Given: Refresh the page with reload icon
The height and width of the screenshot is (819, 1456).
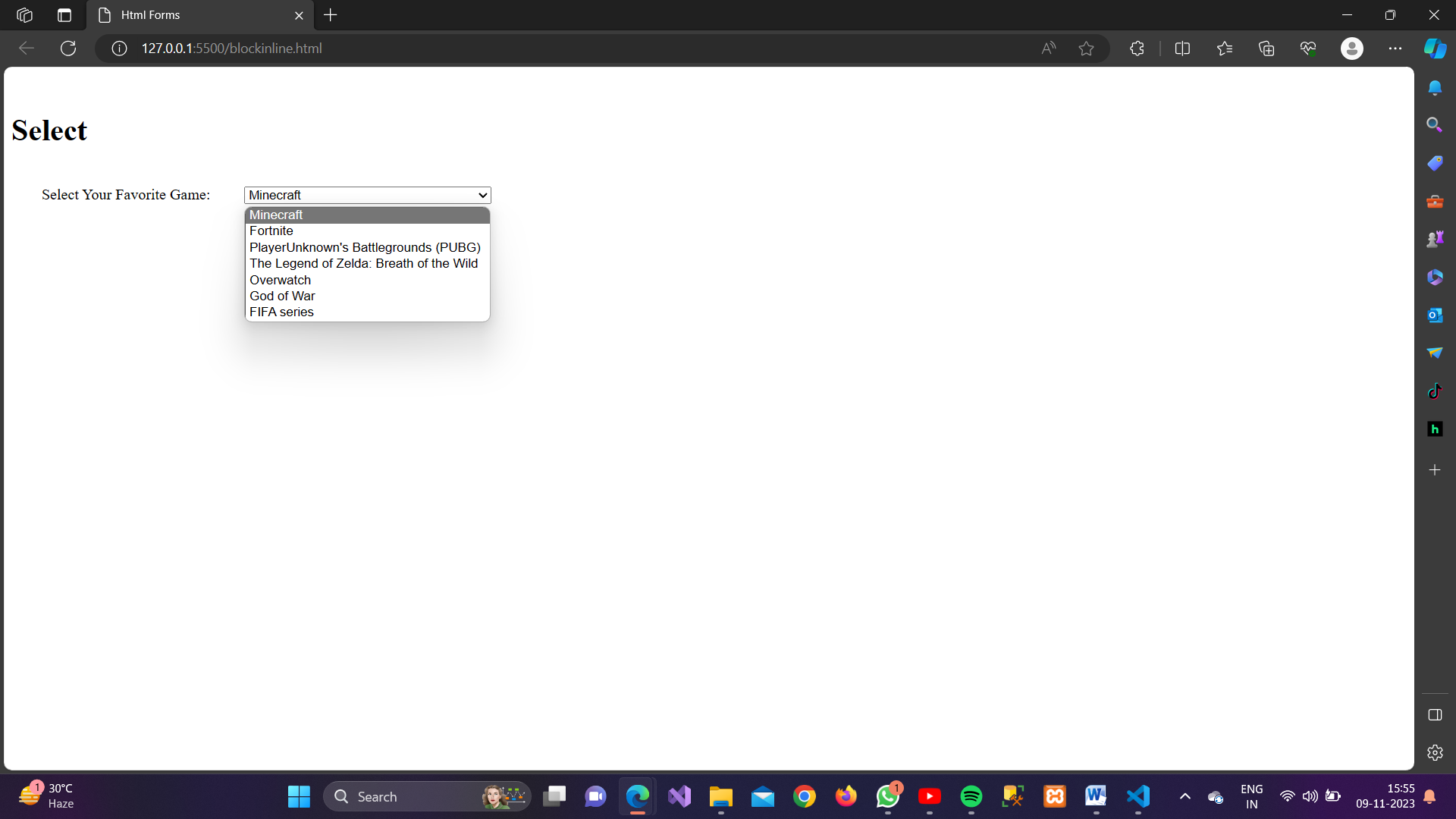Looking at the screenshot, I should click(x=68, y=49).
